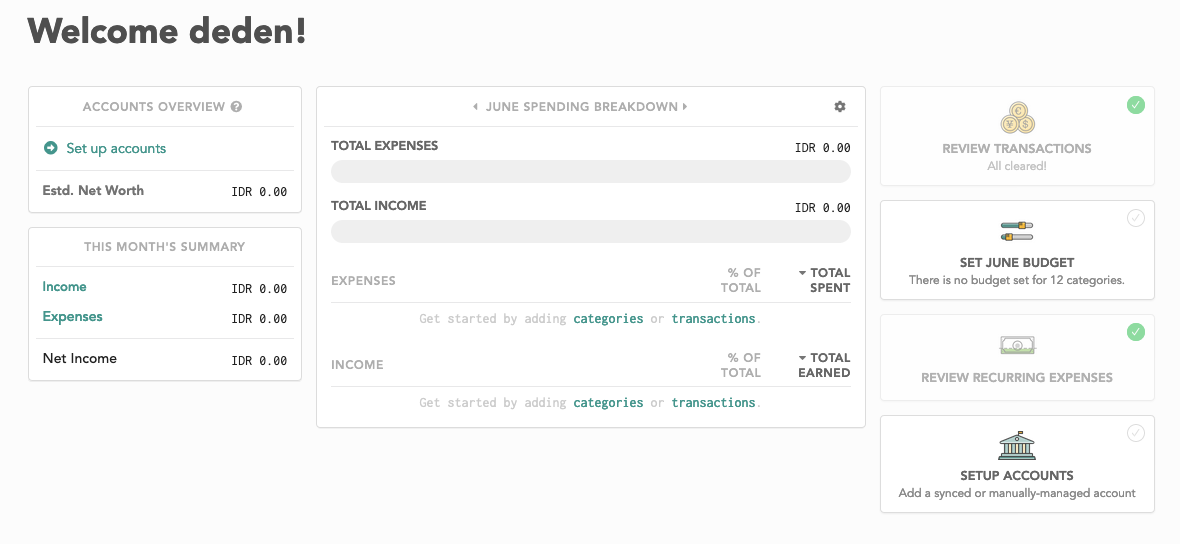Screen dimensions: 1180x544
Task: Click the sliders icon in Set June Budget
Action: coord(1017,231)
